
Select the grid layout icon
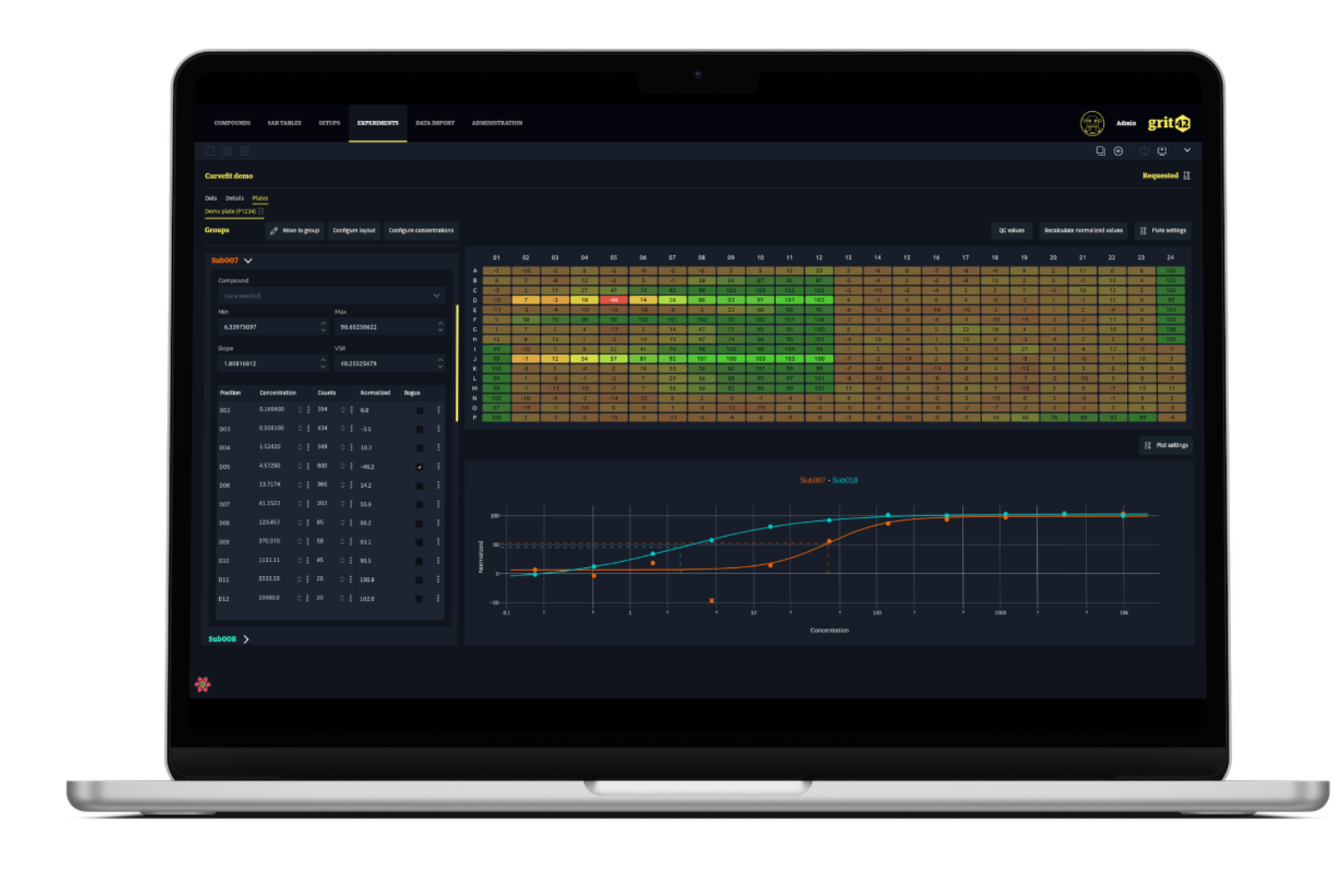(245, 151)
